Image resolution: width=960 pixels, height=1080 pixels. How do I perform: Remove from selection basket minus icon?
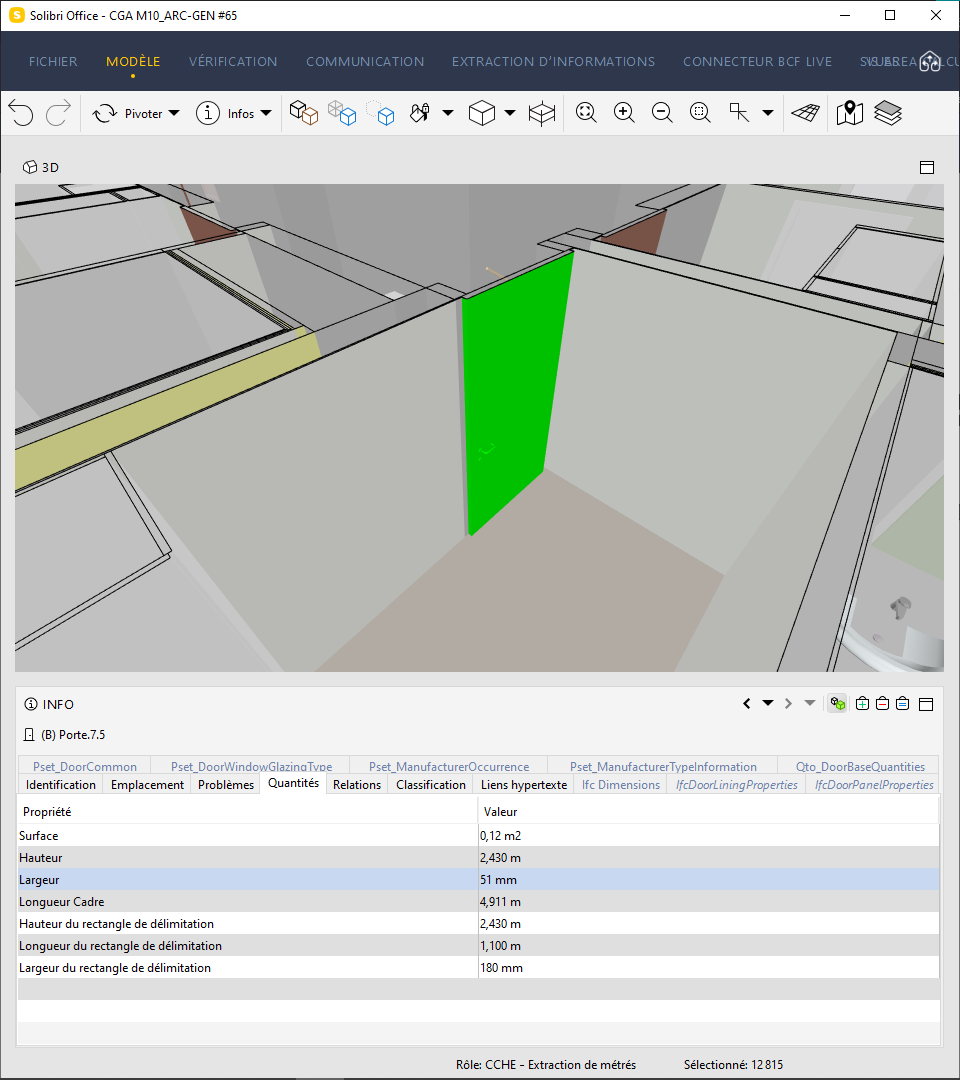click(882, 703)
